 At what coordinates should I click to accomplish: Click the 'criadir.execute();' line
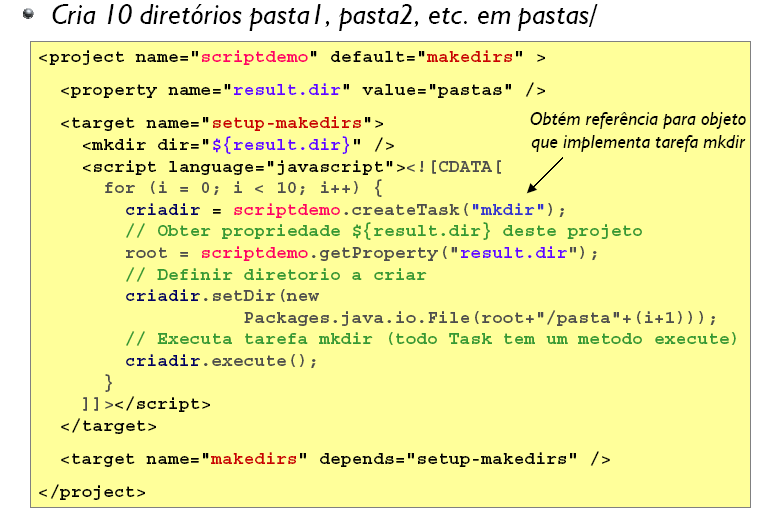point(221,361)
